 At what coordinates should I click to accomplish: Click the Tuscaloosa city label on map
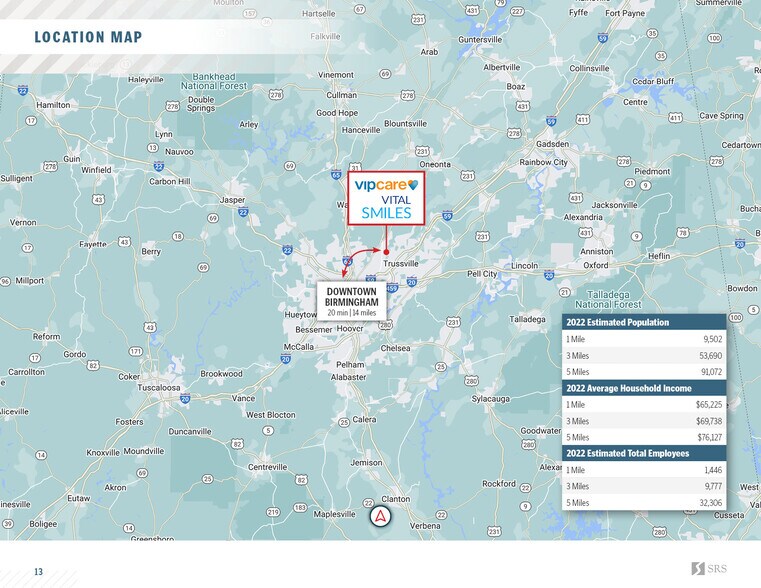pyautogui.click(x=158, y=387)
